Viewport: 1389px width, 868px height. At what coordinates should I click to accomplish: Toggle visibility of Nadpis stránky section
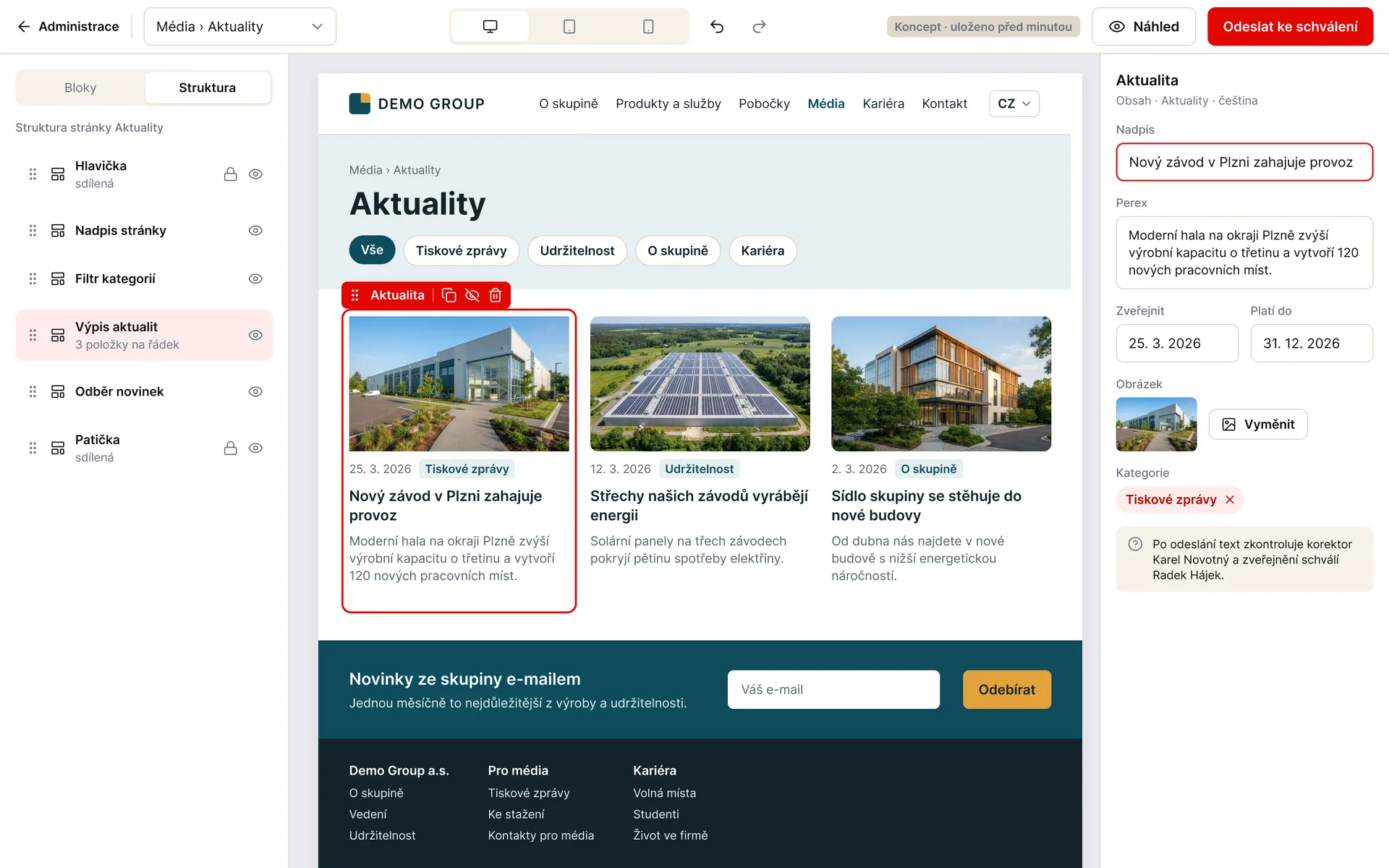point(255,231)
